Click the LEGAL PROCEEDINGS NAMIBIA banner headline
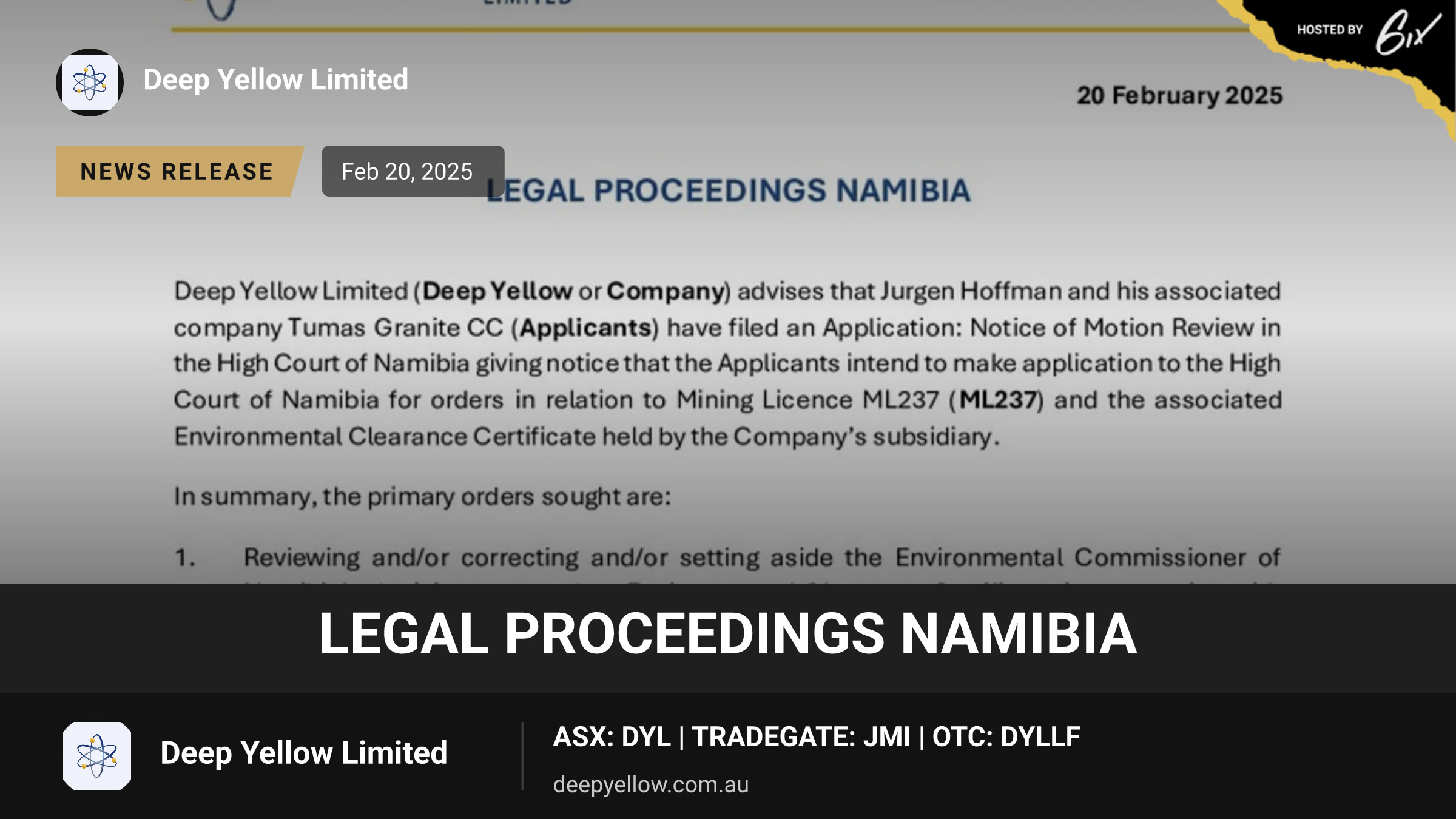This screenshot has height=819, width=1456. point(728,633)
